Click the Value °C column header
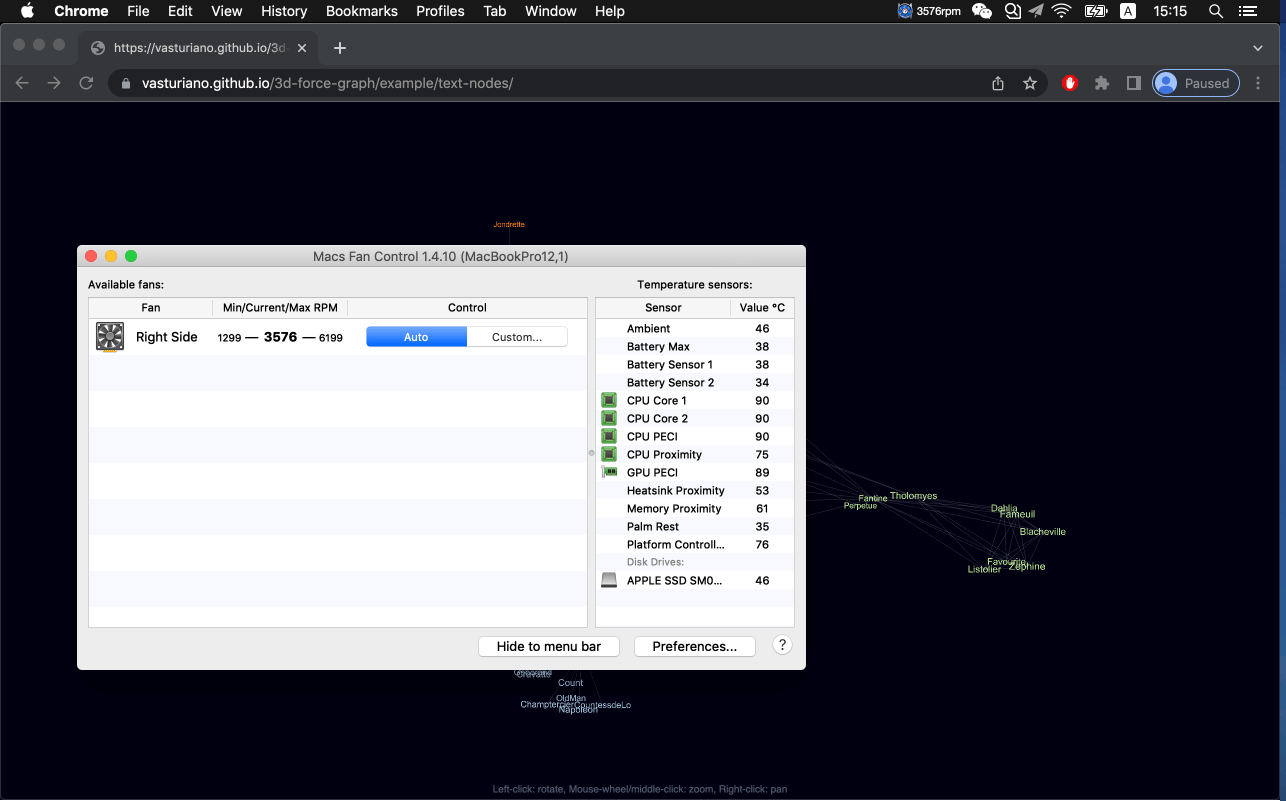This screenshot has width=1286, height=801. coord(762,307)
